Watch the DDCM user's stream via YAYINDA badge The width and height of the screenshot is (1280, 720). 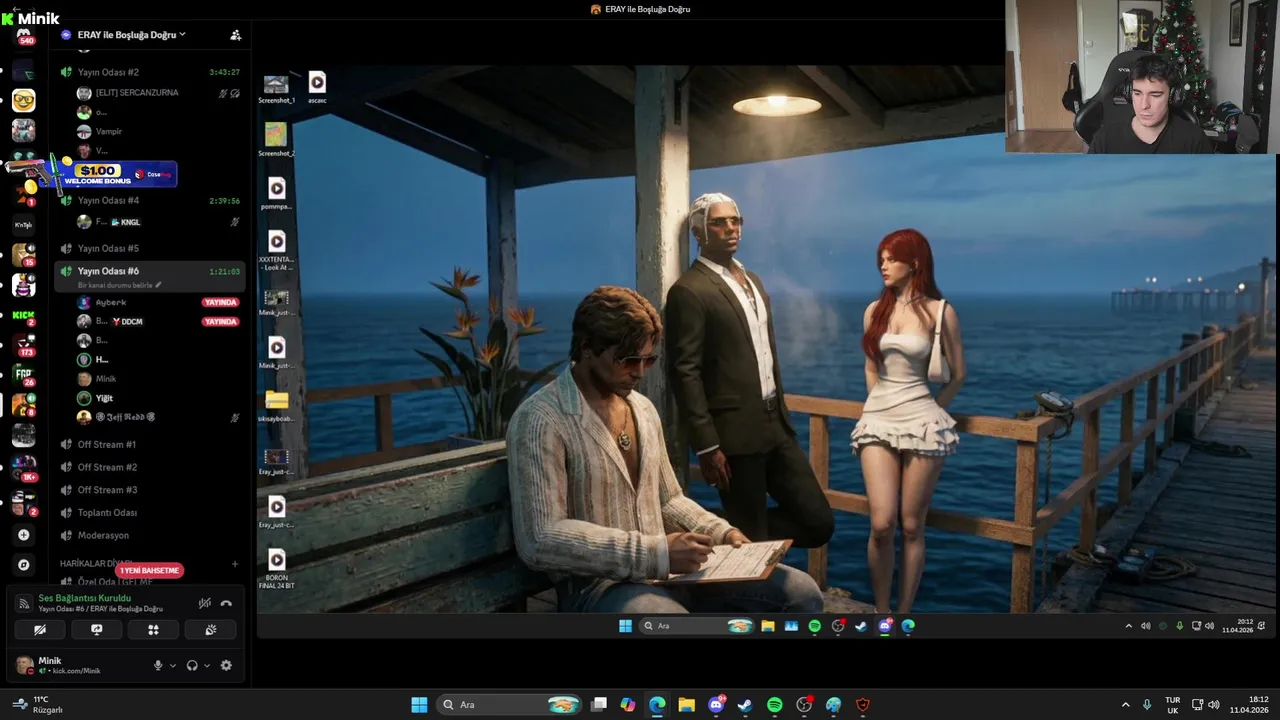220,321
